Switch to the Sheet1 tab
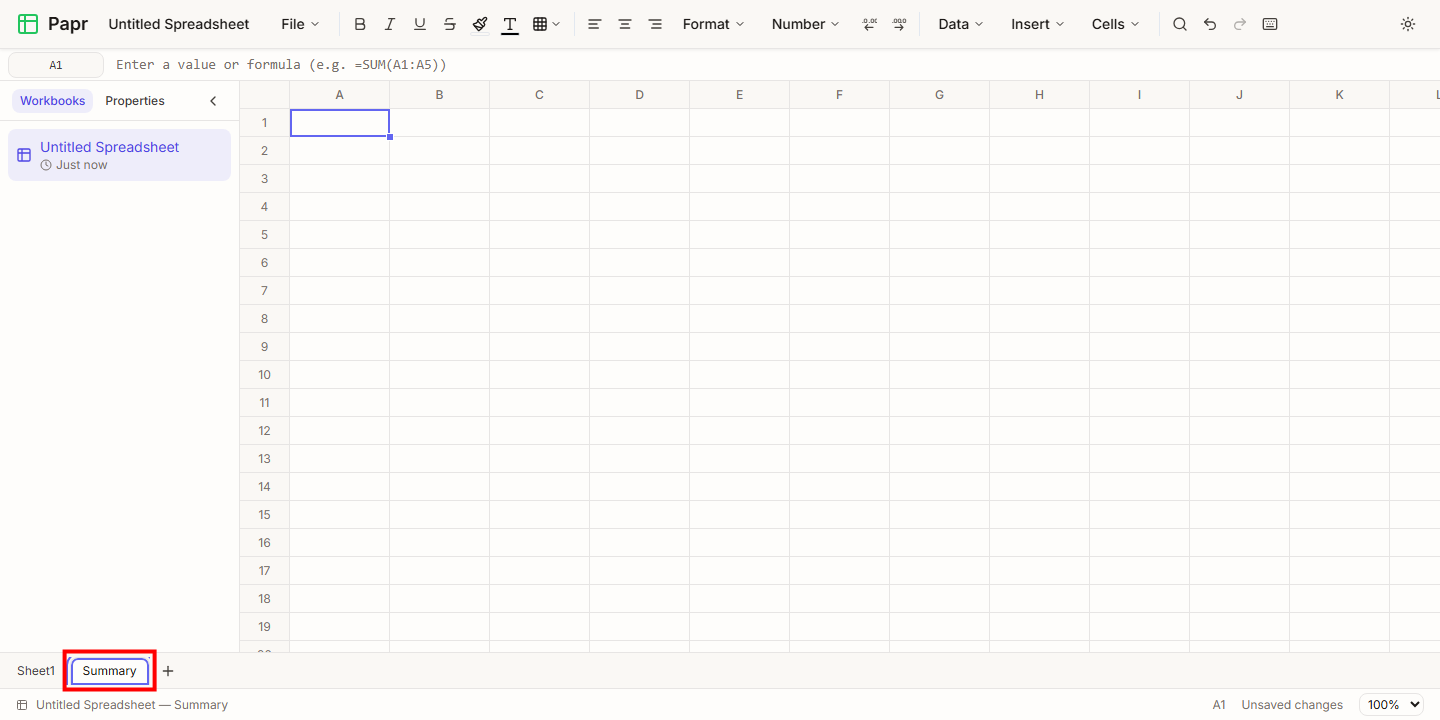Viewport: 1440px width, 720px height. point(36,671)
